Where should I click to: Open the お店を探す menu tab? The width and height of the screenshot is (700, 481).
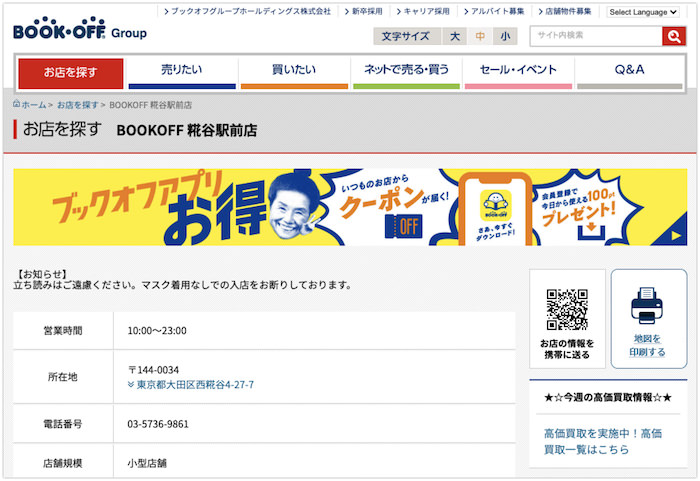(71, 73)
